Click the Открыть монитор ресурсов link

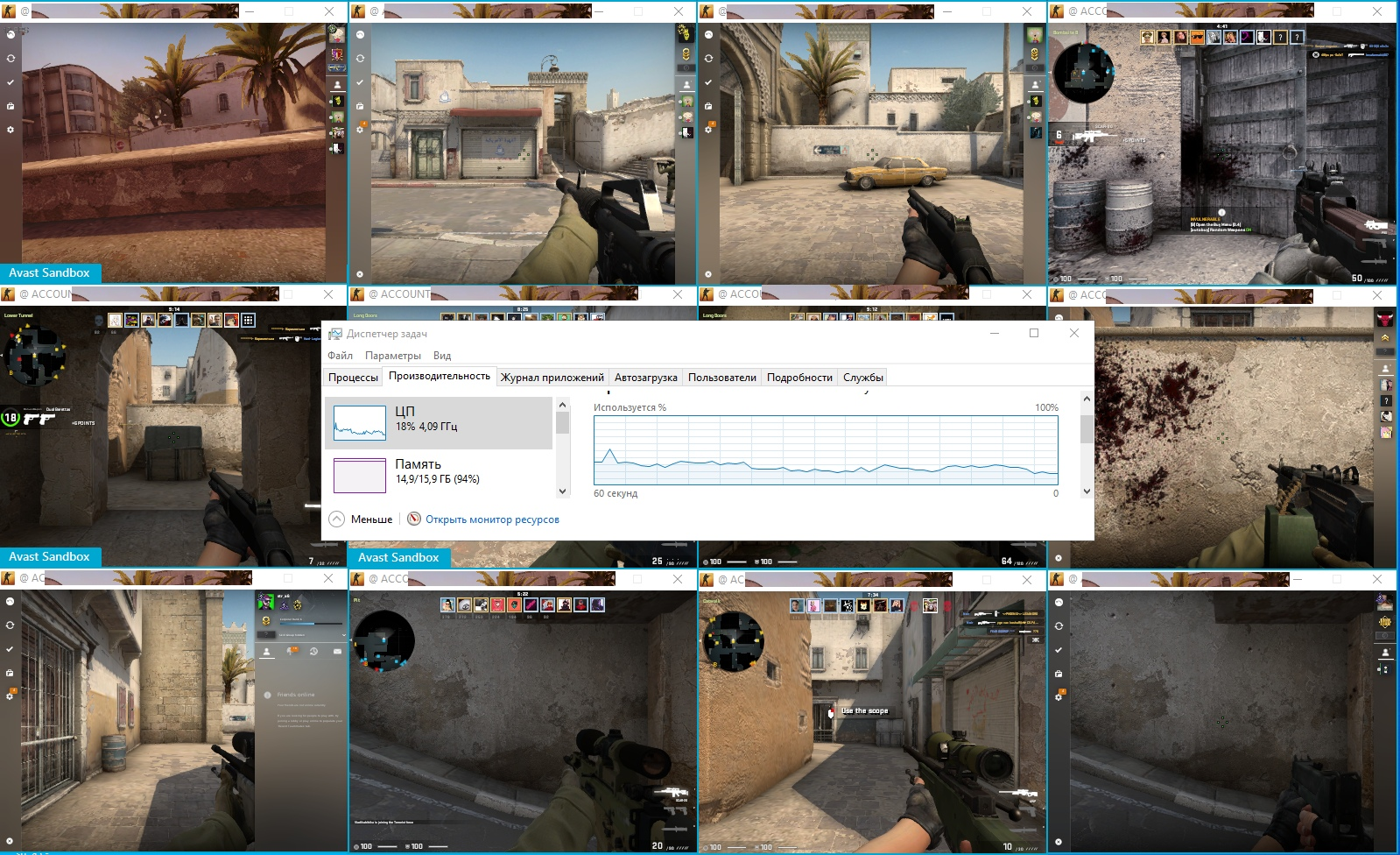coord(492,519)
